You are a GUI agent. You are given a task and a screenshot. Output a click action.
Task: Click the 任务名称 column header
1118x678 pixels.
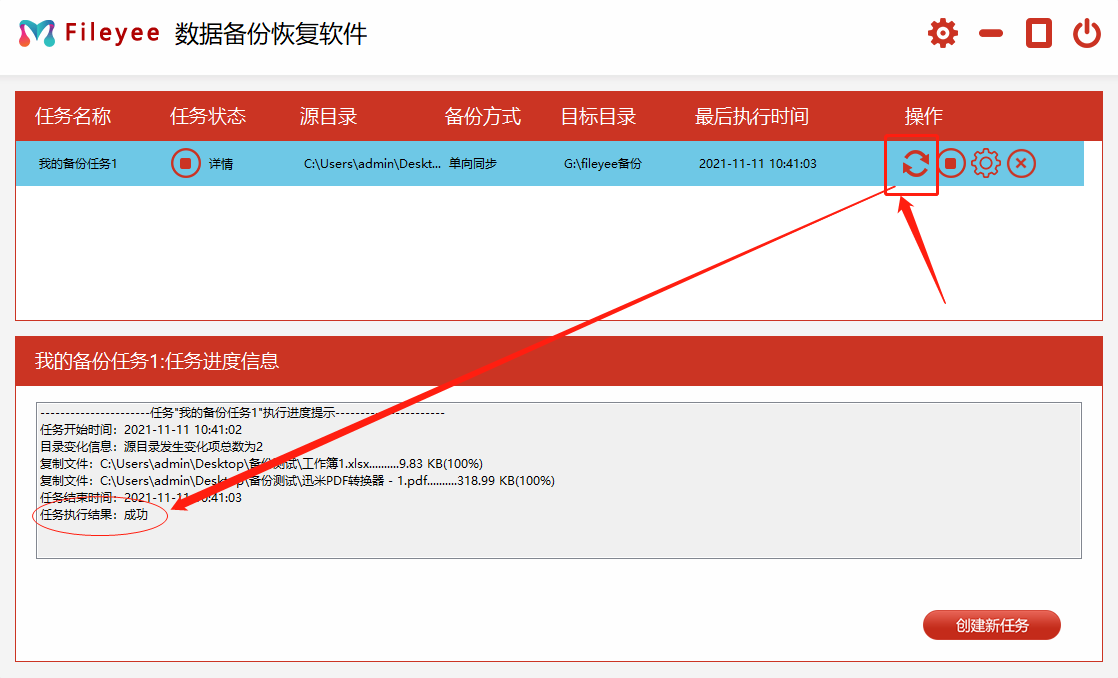click(73, 116)
